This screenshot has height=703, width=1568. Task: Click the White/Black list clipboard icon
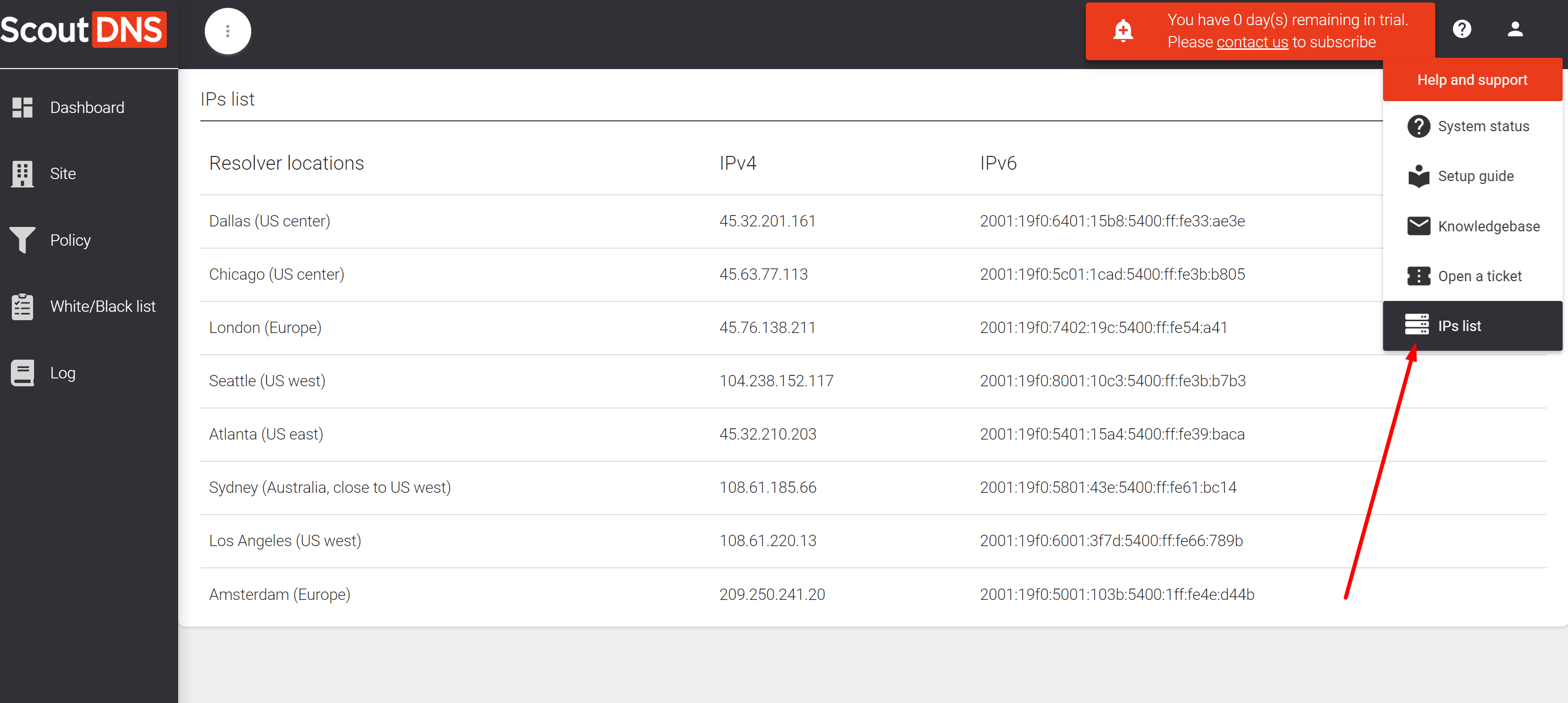23,306
